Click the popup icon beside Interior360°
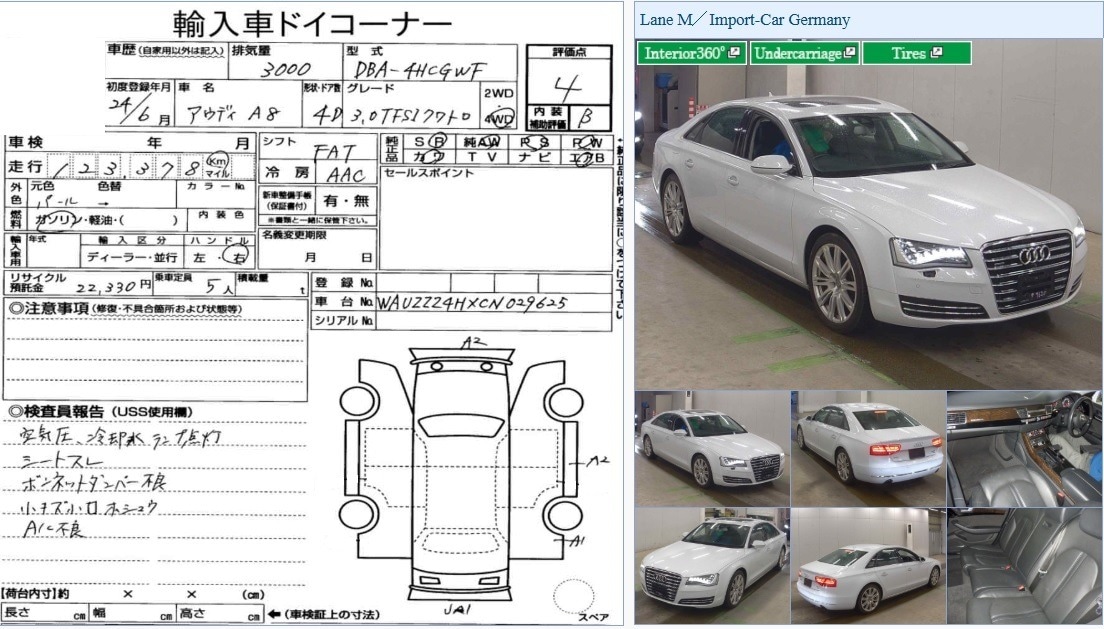Viewport: 1104px width, 629px height. click(x=734, y=53)
